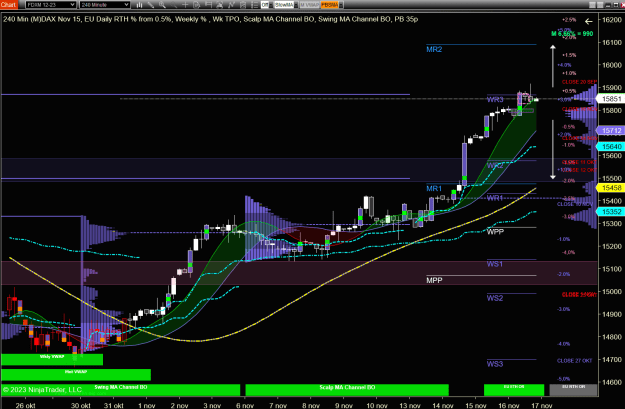
Task: Switch to the crosshair cursor tool
Action: coord(185,5)
